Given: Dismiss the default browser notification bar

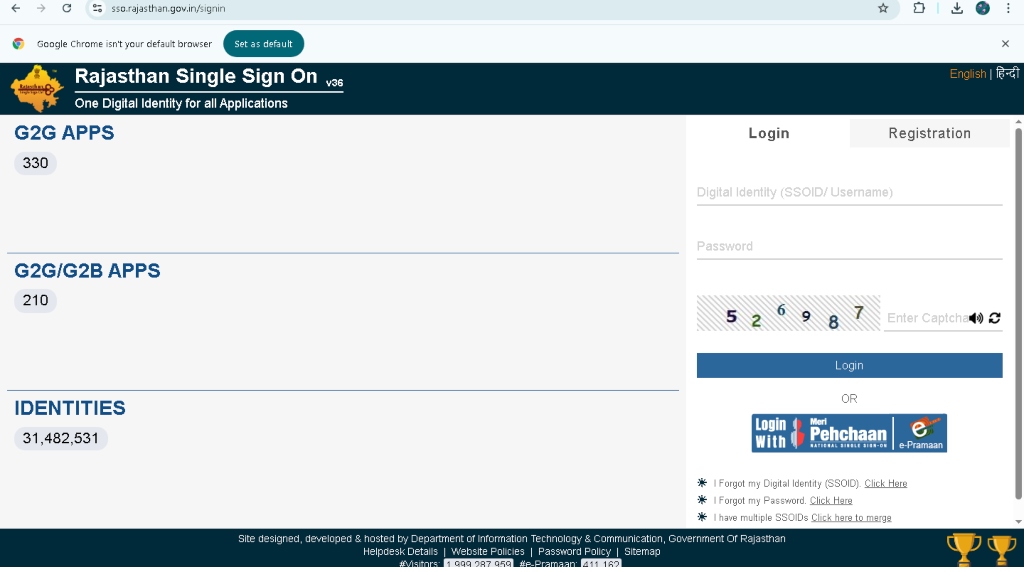Looking at the screenshot, I should 1005,44.
